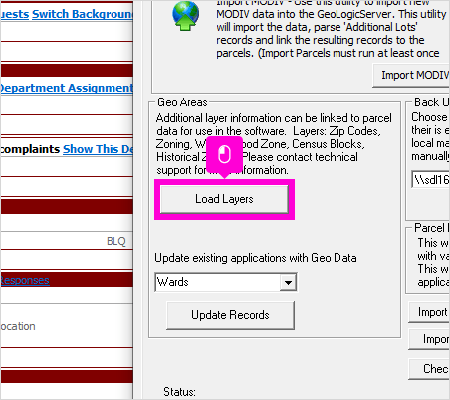Click the Update Records button

pos(230,315)
